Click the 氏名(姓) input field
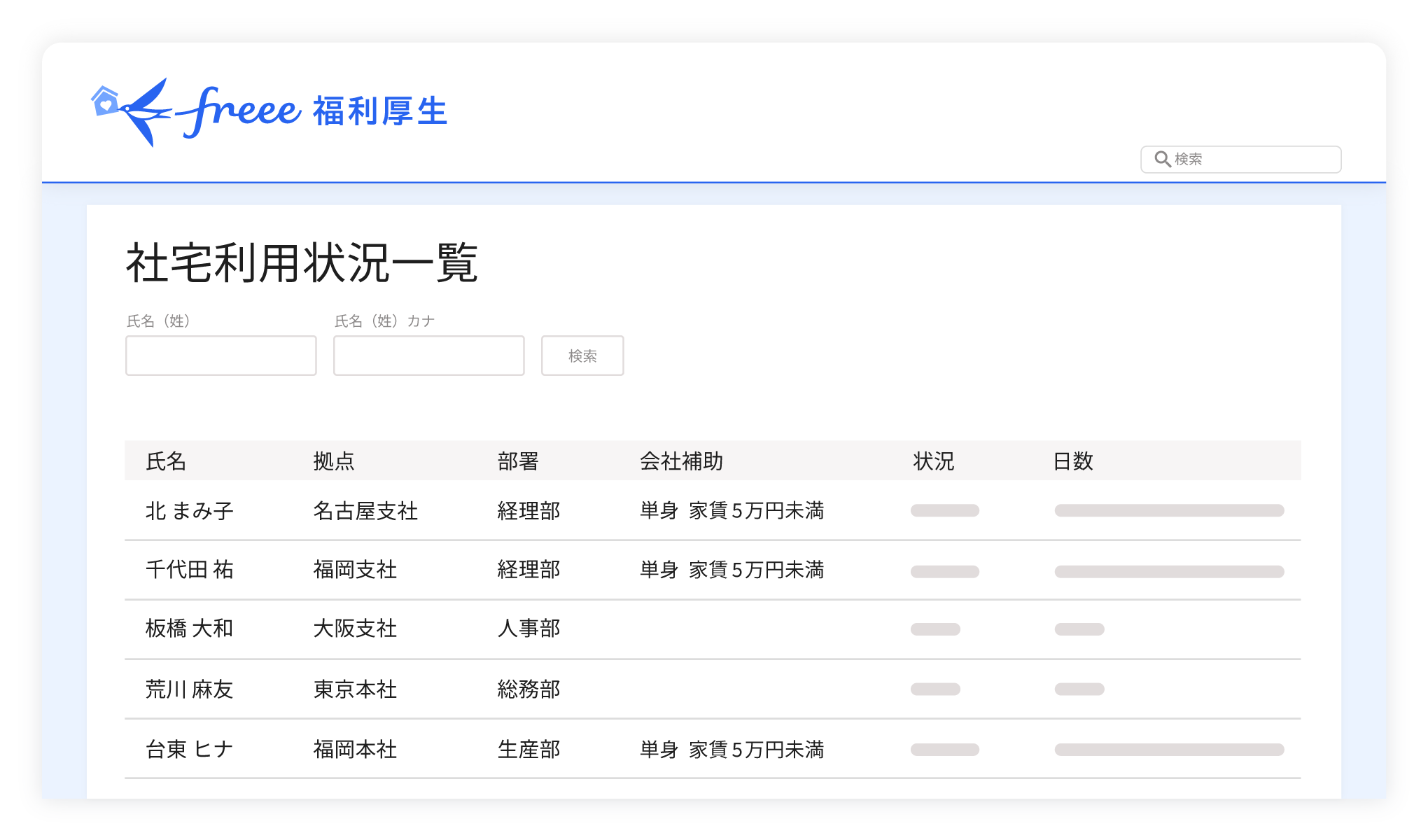This screenshot has width=1428, height=840. [221, 356]
